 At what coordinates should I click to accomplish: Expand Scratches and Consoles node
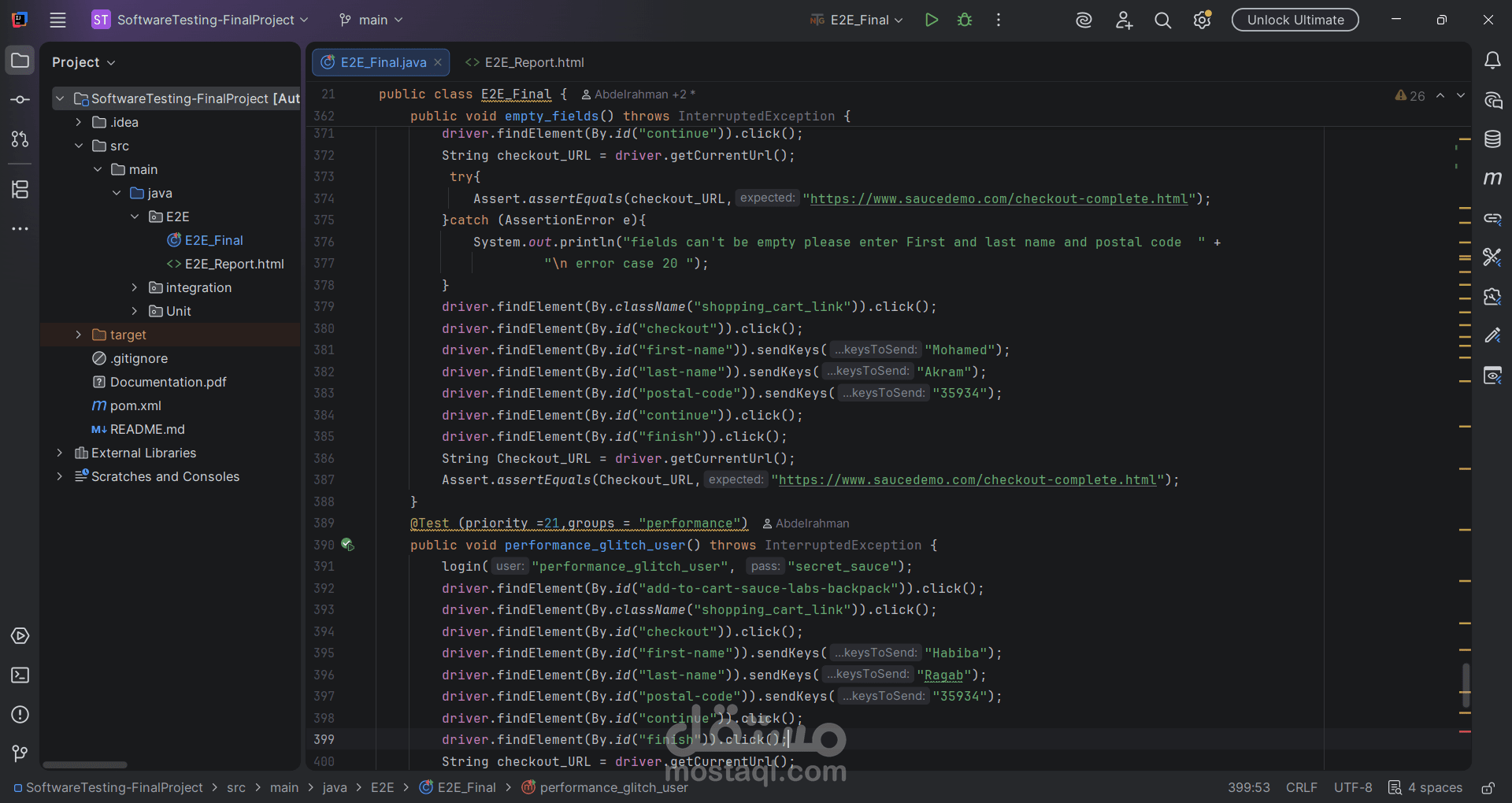click(x=59, y=476)
